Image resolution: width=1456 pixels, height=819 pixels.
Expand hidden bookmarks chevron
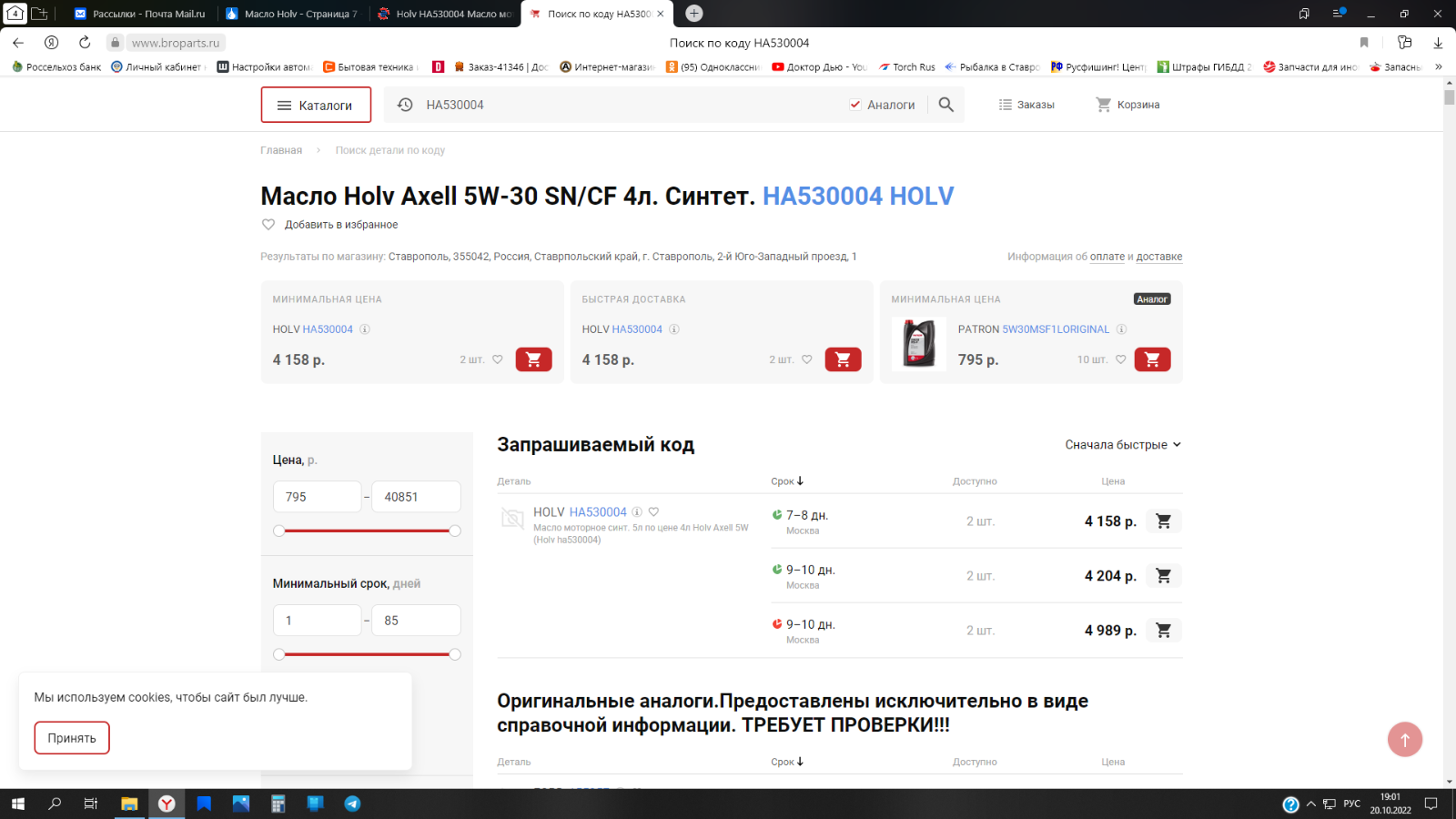(1439, 67)
